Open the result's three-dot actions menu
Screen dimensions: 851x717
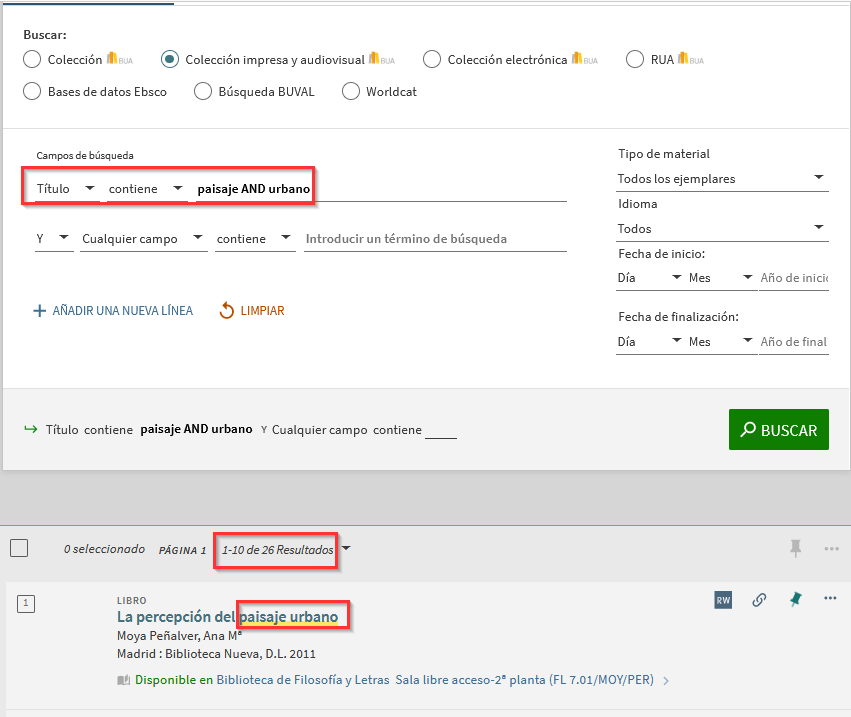click(x=830, y=599)
